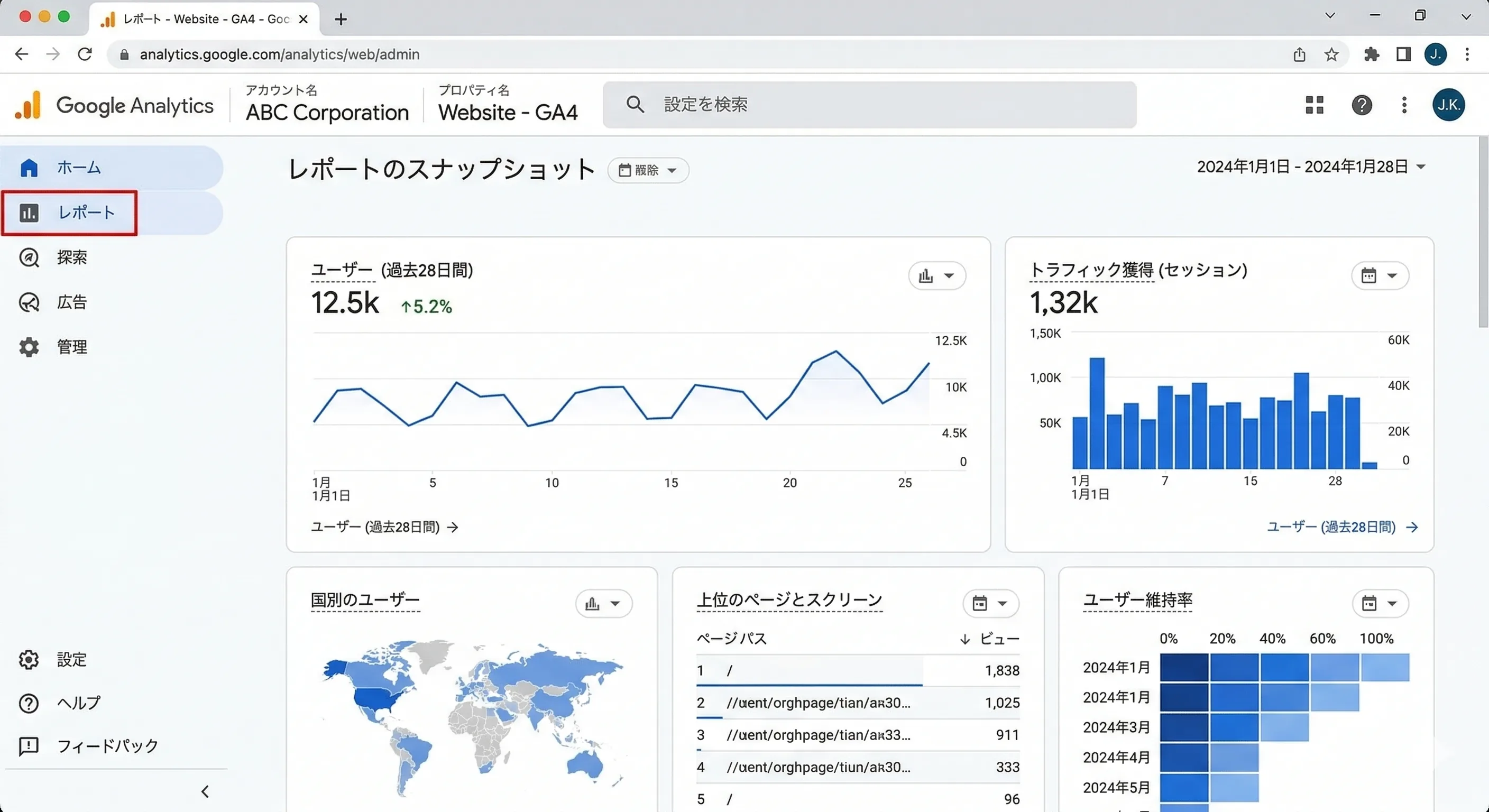Select page row 3 with 911 views
Screen dimensions: 1489x812
pyautogui.click(x=858, y=735)
